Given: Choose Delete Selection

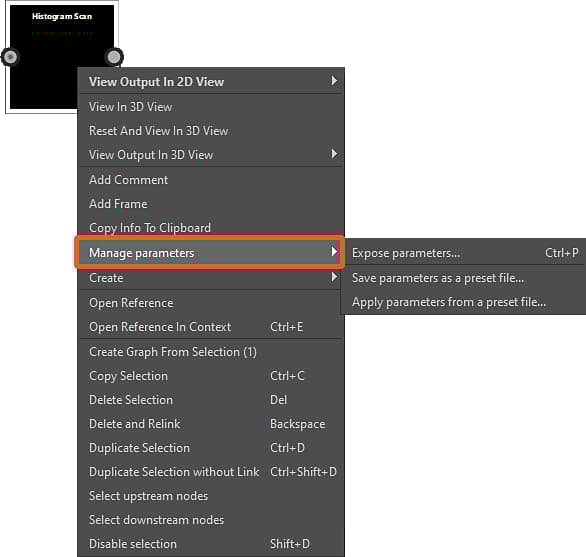Looking at the screenshot, I should (211, 400).
